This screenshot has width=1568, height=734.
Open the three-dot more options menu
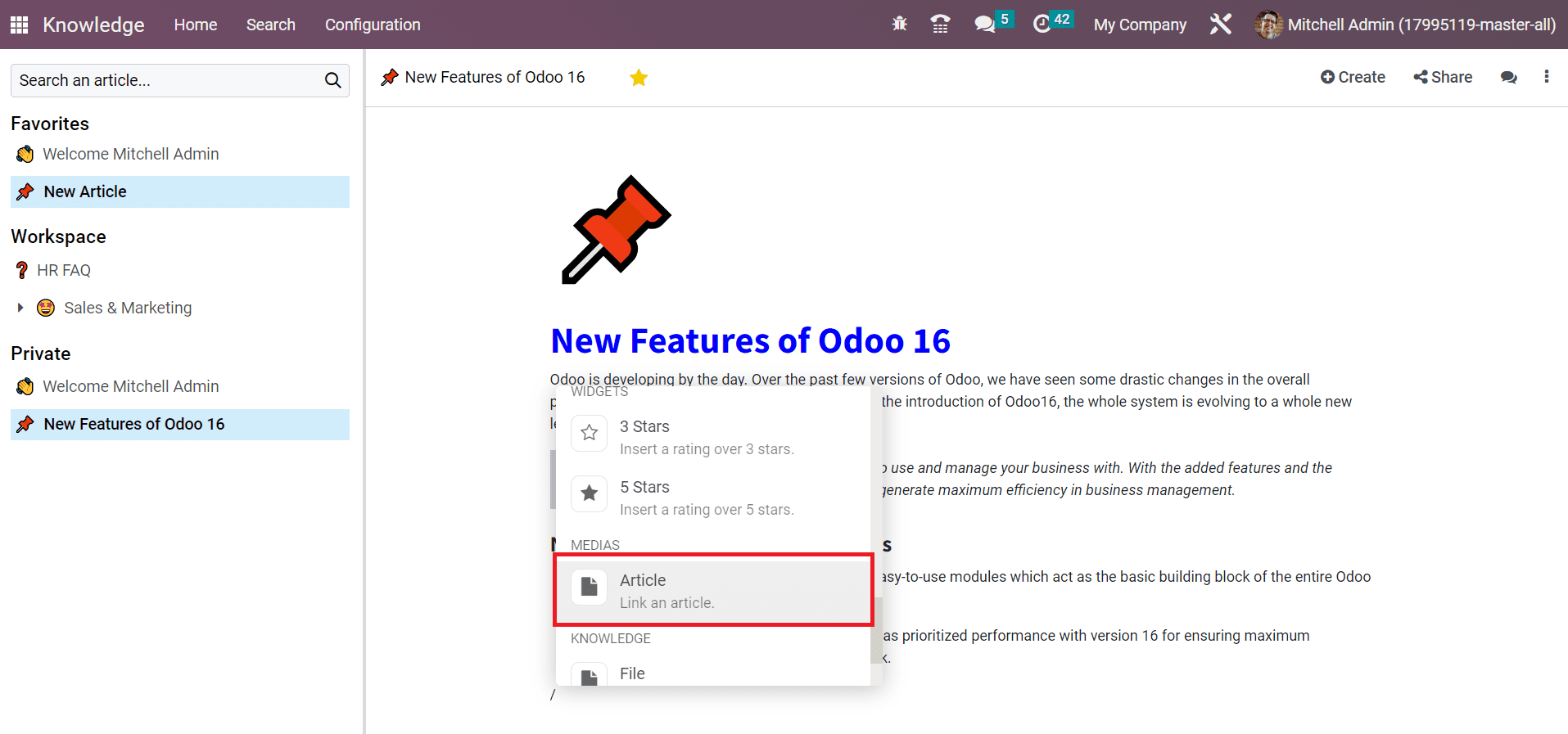pyautogui.click(x=1546, y=77)
